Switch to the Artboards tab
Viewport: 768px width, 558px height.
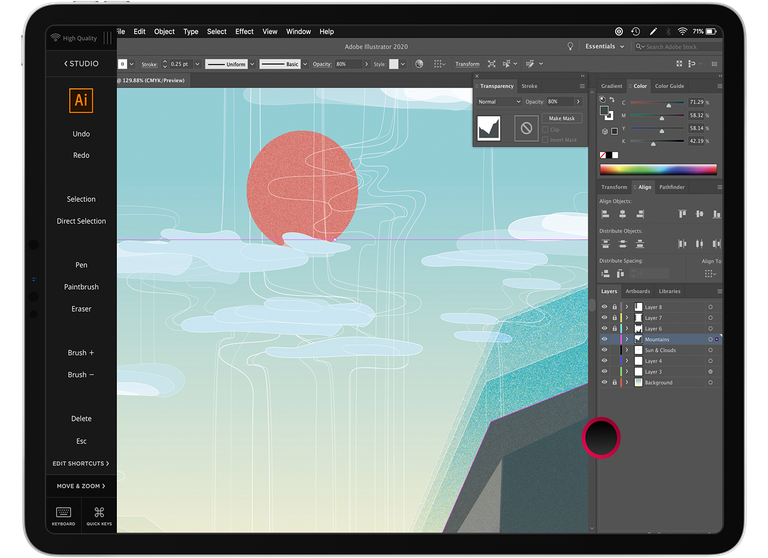pos(637,291)
